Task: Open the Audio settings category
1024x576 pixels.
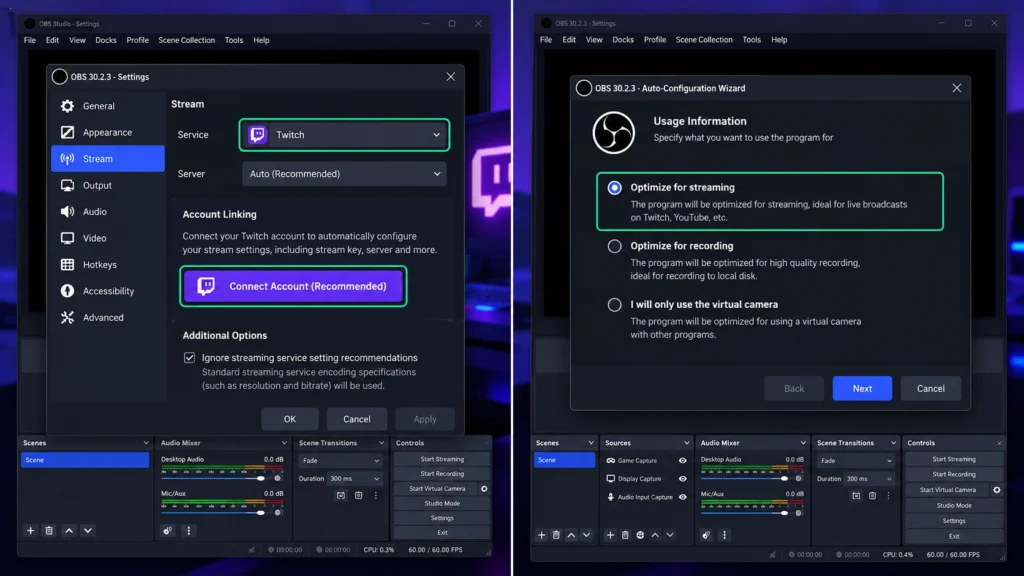Action: coord(108,212)
